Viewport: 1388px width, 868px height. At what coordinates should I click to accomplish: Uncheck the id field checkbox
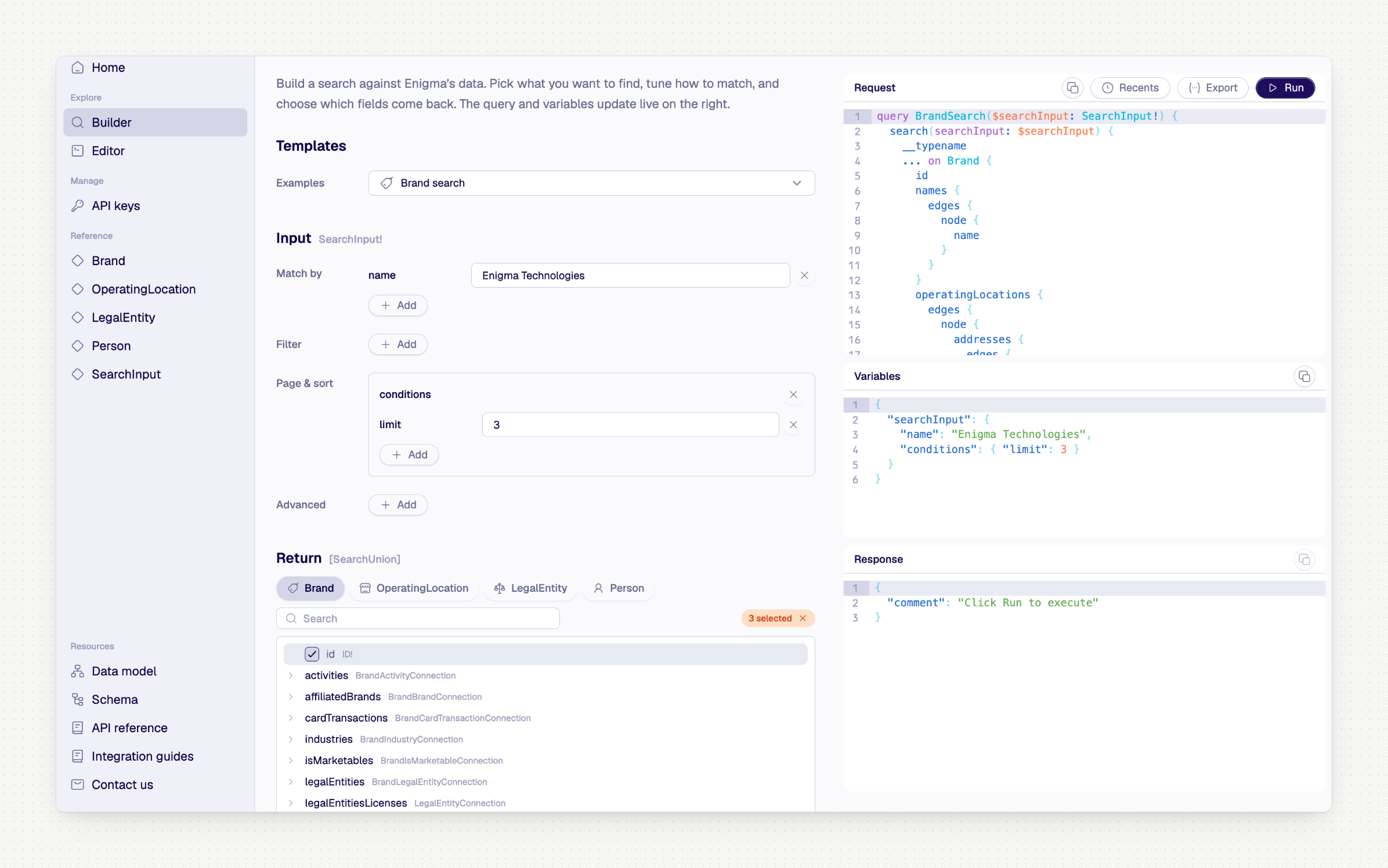[x=312, y=654]
